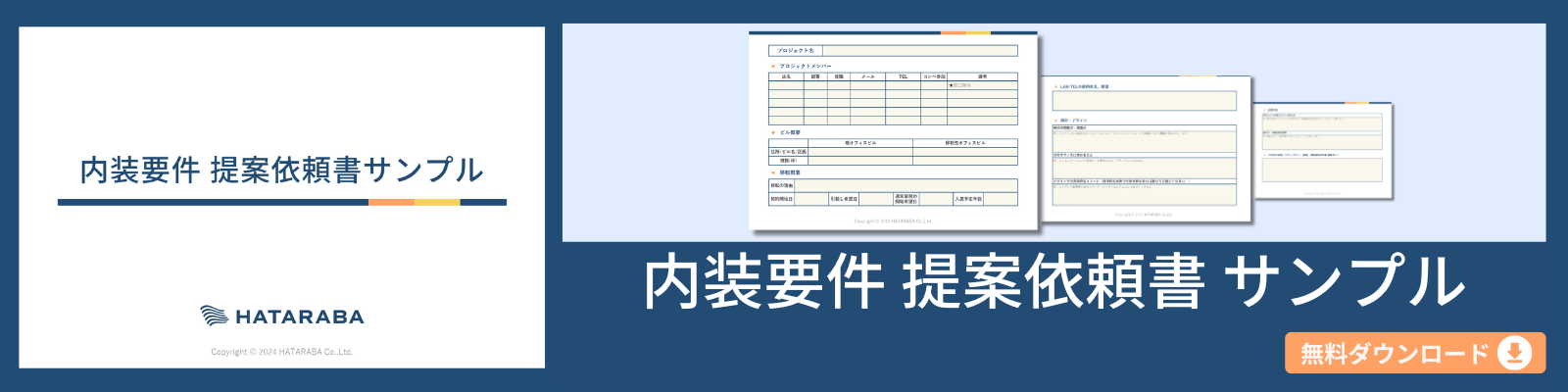Click the 無料ダウンロード button
The image size is (1568, 392).
click(x=1414, y=353)
